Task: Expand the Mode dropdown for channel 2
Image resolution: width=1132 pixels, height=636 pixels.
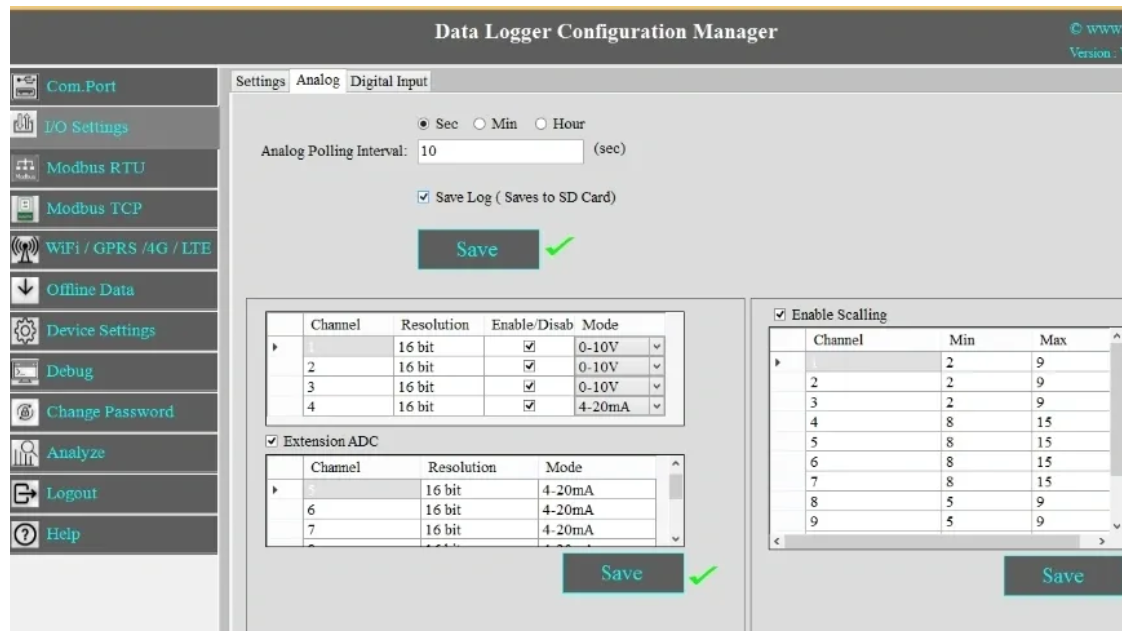Action: coord(657,367)
